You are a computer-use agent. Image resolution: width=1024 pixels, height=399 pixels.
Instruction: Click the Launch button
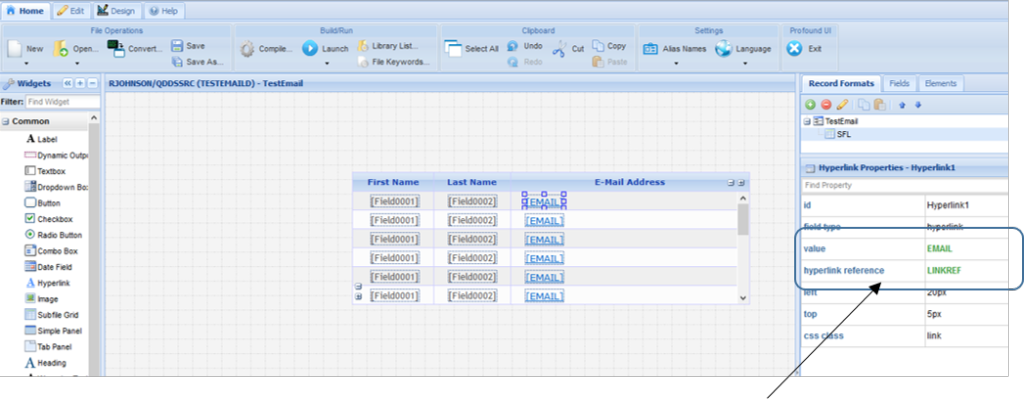tap(326, 49)
